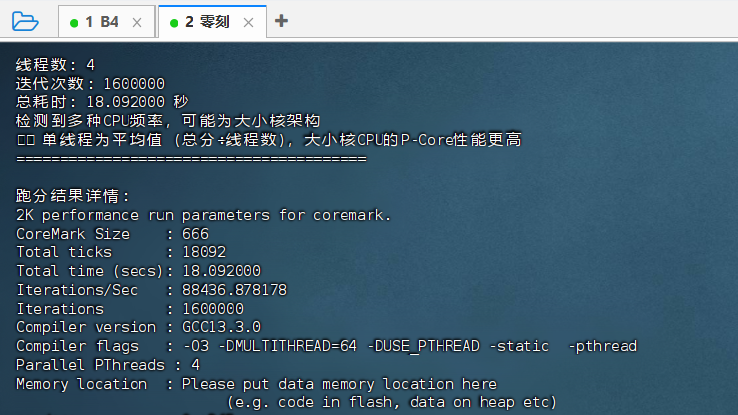738x415 pixels.
Task: Click the Parallel PThreads line
Action: coord(108,365)
